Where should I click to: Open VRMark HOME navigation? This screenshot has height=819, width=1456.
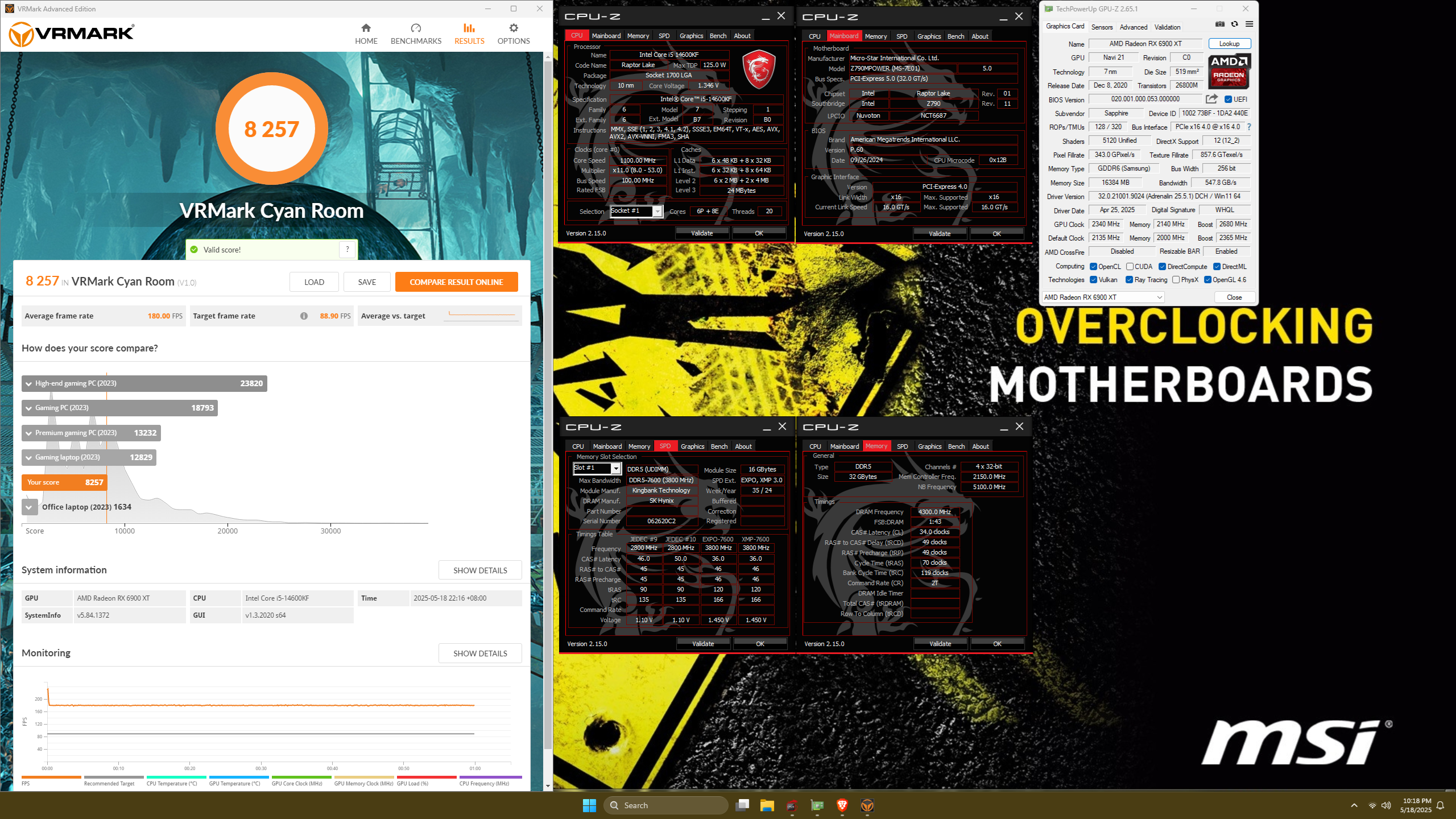366,34
